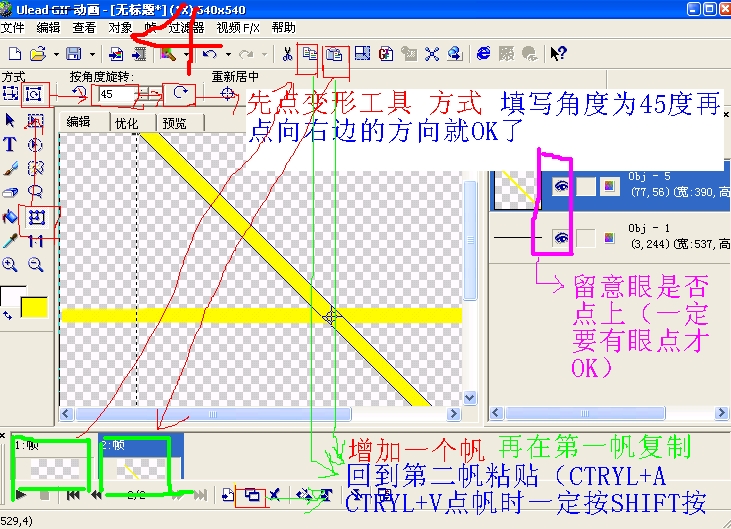Select the Text tool in toolbox
The height and width of the screenshot is (529, 731).
point(11,145)
